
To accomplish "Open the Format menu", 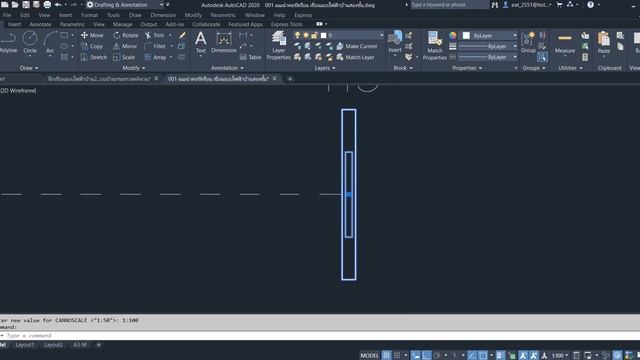I will 89,15.
